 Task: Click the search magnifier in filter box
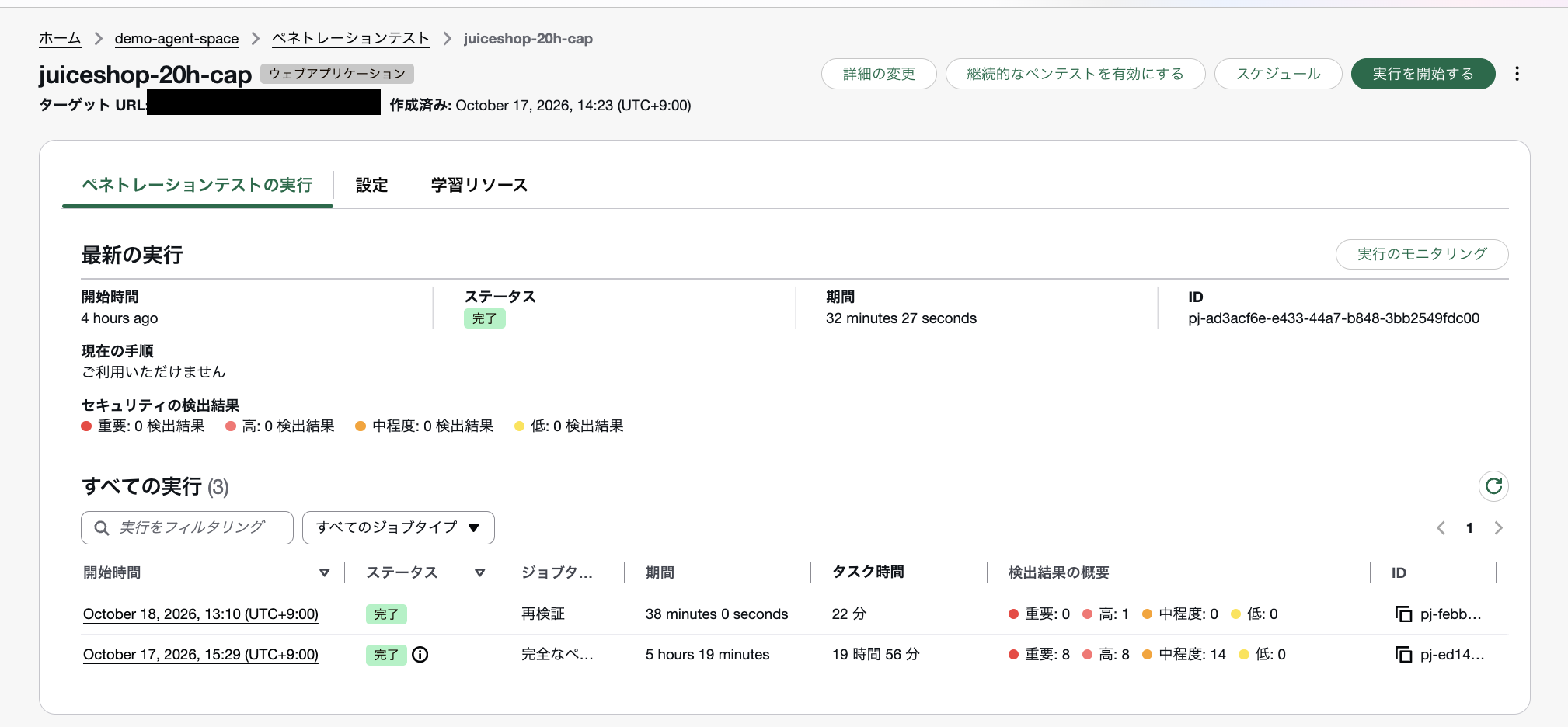pos(102,528)
